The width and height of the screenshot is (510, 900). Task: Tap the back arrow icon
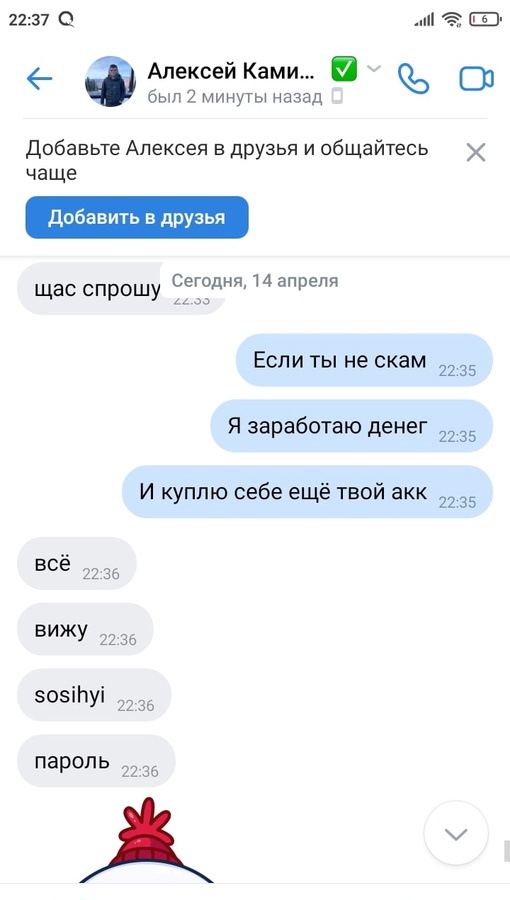(x=39, y=79)
